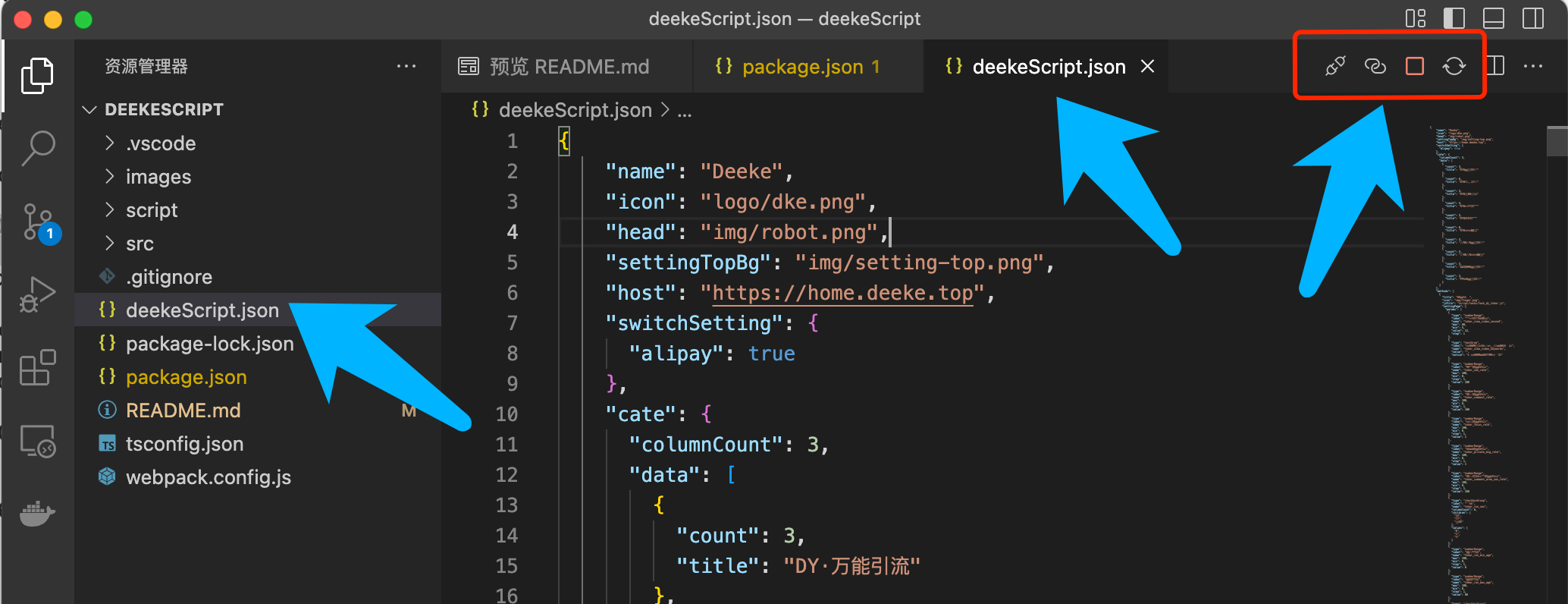Screen dimensions: 1568x604
Task: Open the Run and Debug view
Action: (x=37, y=294)
